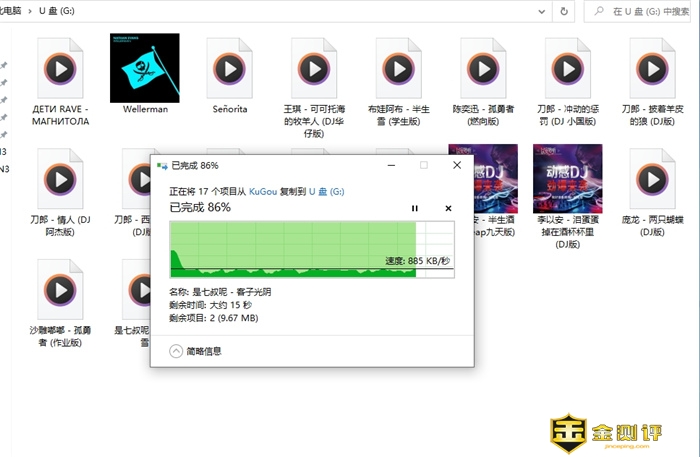The height and width of the screenshot is (457, 700).
Task: Collapse details via 简略信息 chevron
Action: coord(177,351)
